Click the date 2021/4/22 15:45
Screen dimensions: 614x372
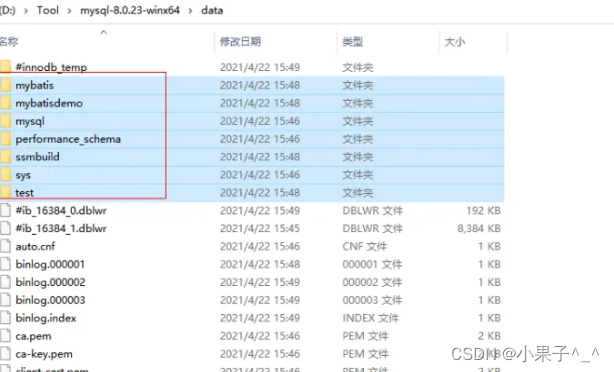click(260, 228)
